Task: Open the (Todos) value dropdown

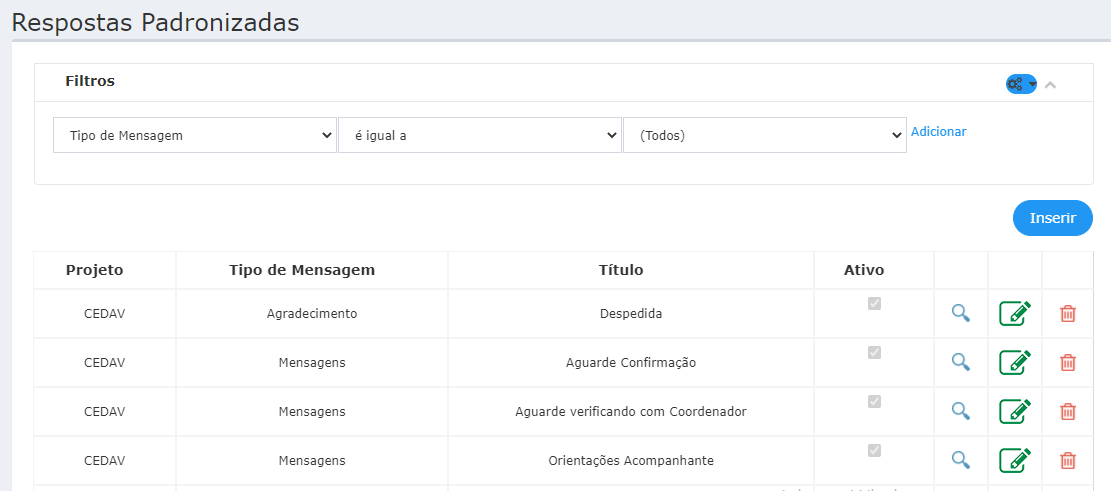Action: [x=765, y=135]
